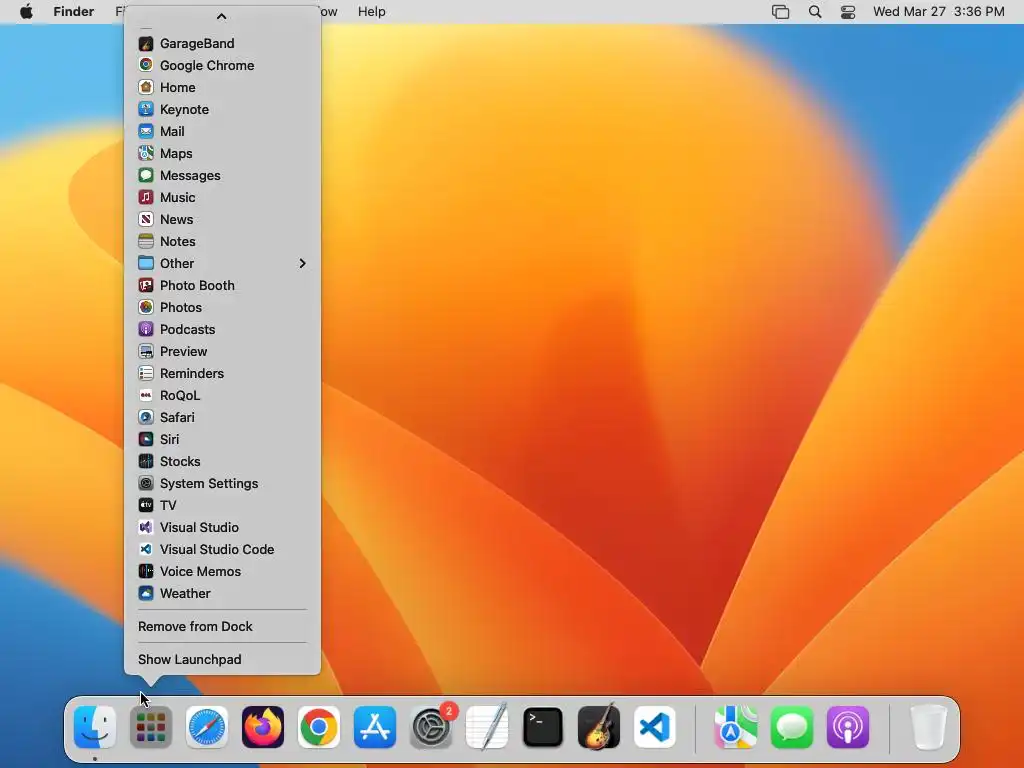This screenshot has width=1024, height=768.
Task: Open Photo Booth from the menu
Action: pyautogui.click(x=222, y=285)
